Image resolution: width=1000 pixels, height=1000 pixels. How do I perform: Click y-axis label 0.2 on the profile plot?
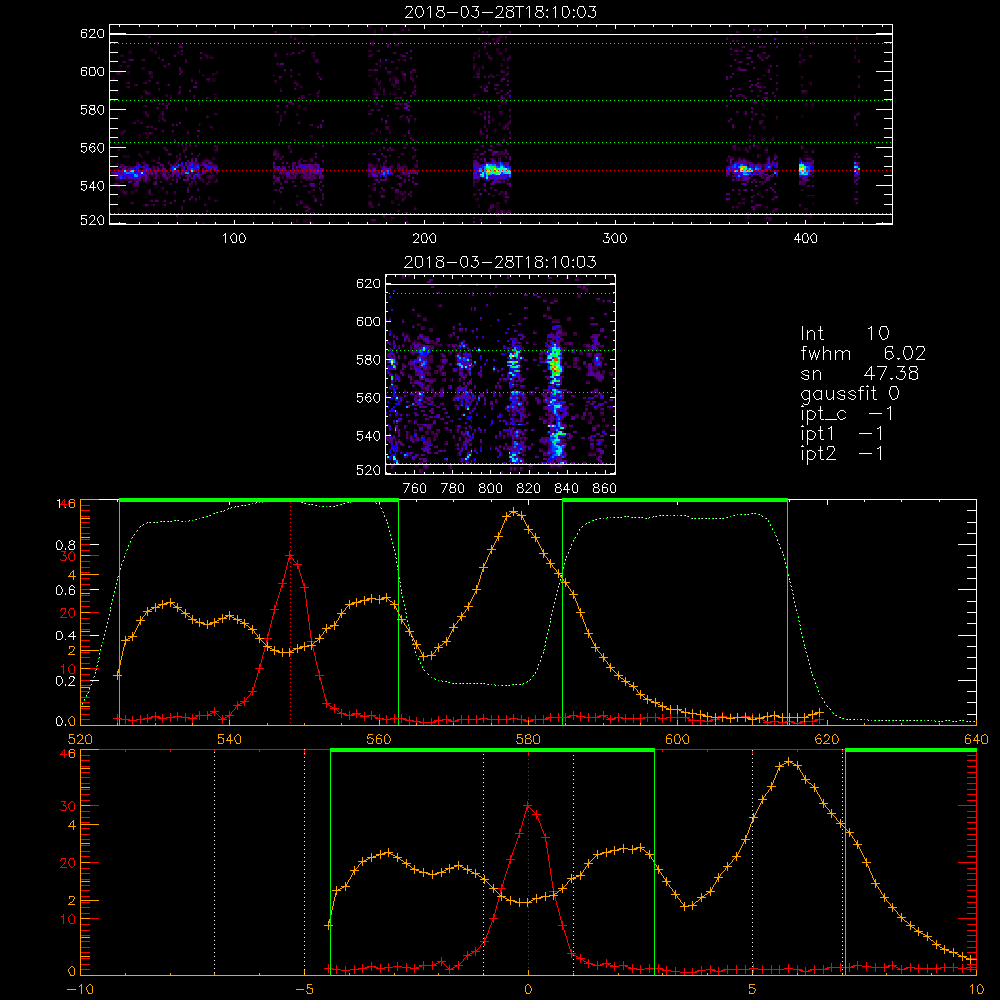[x=66, y=680]
